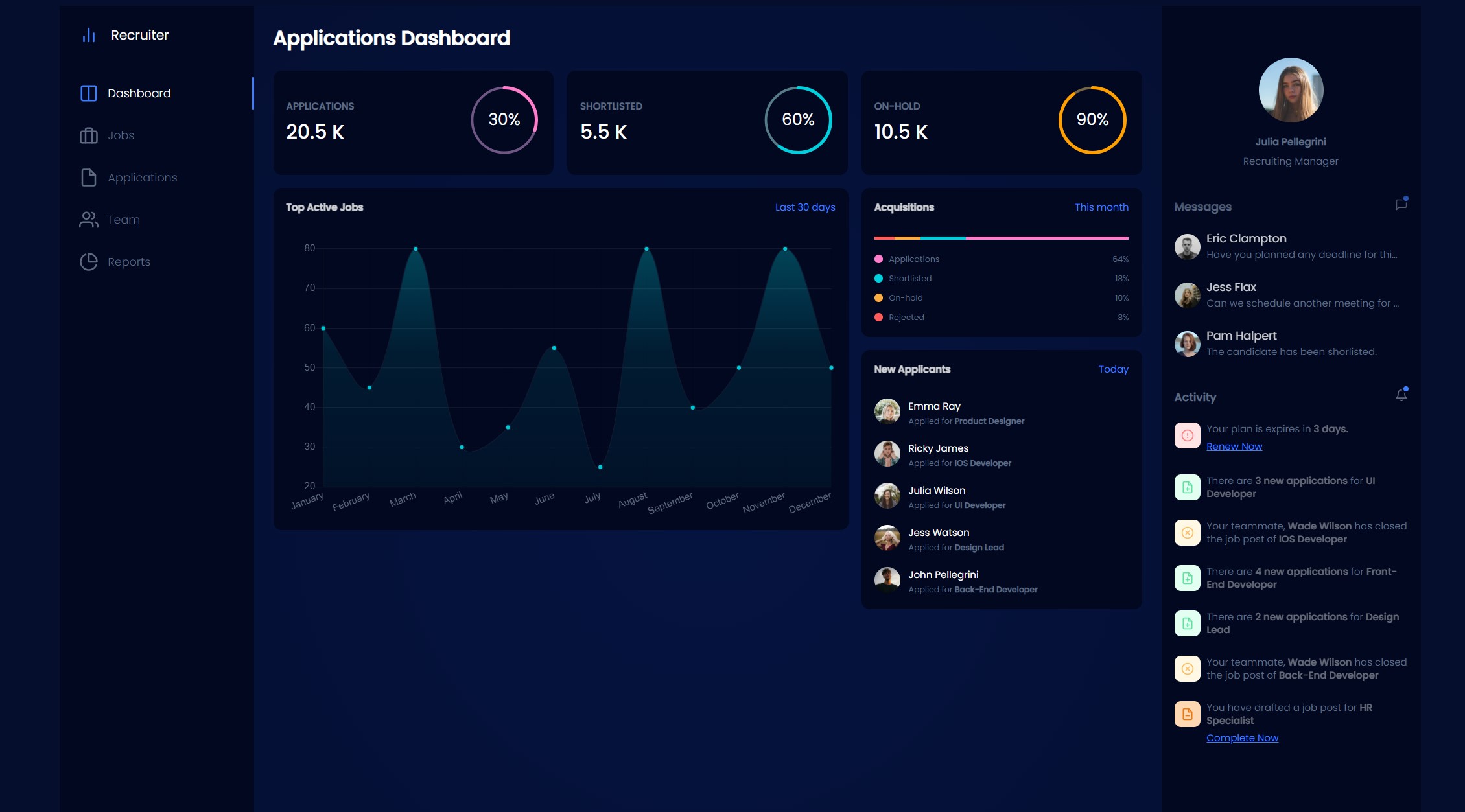The width and height of the screenshot is (1465, 812).
Task: Open the Today filter on New Applicants
Action: pos(1113,369)
